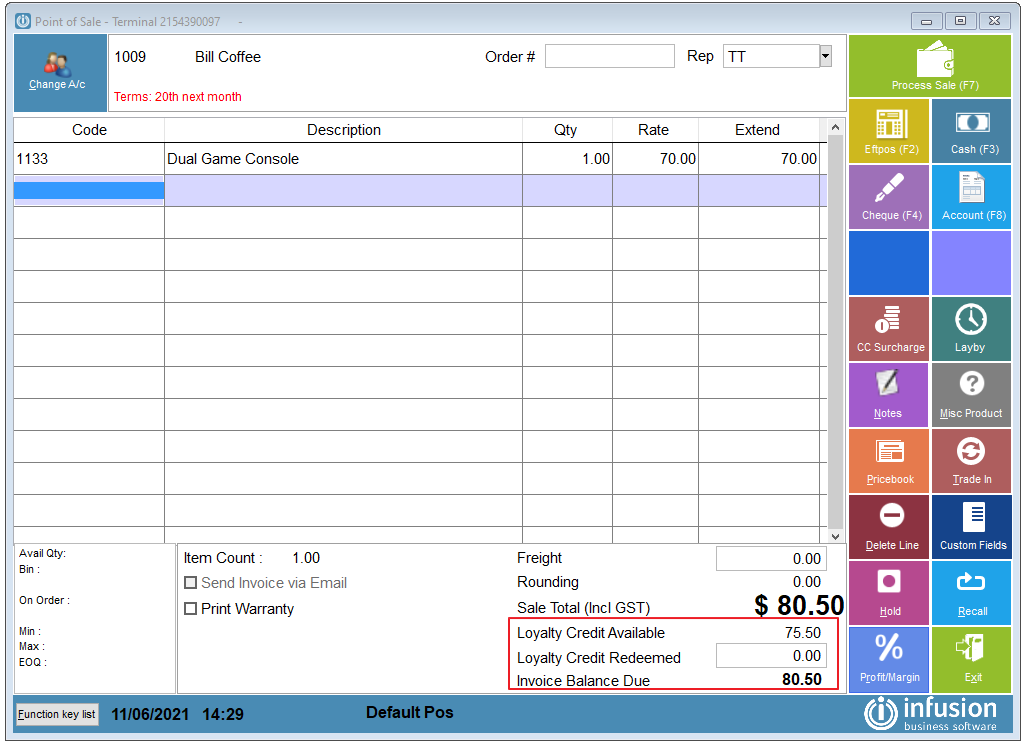Click the Description column header
This screenshot has height=747, width=1023.
tap(343, 130)
